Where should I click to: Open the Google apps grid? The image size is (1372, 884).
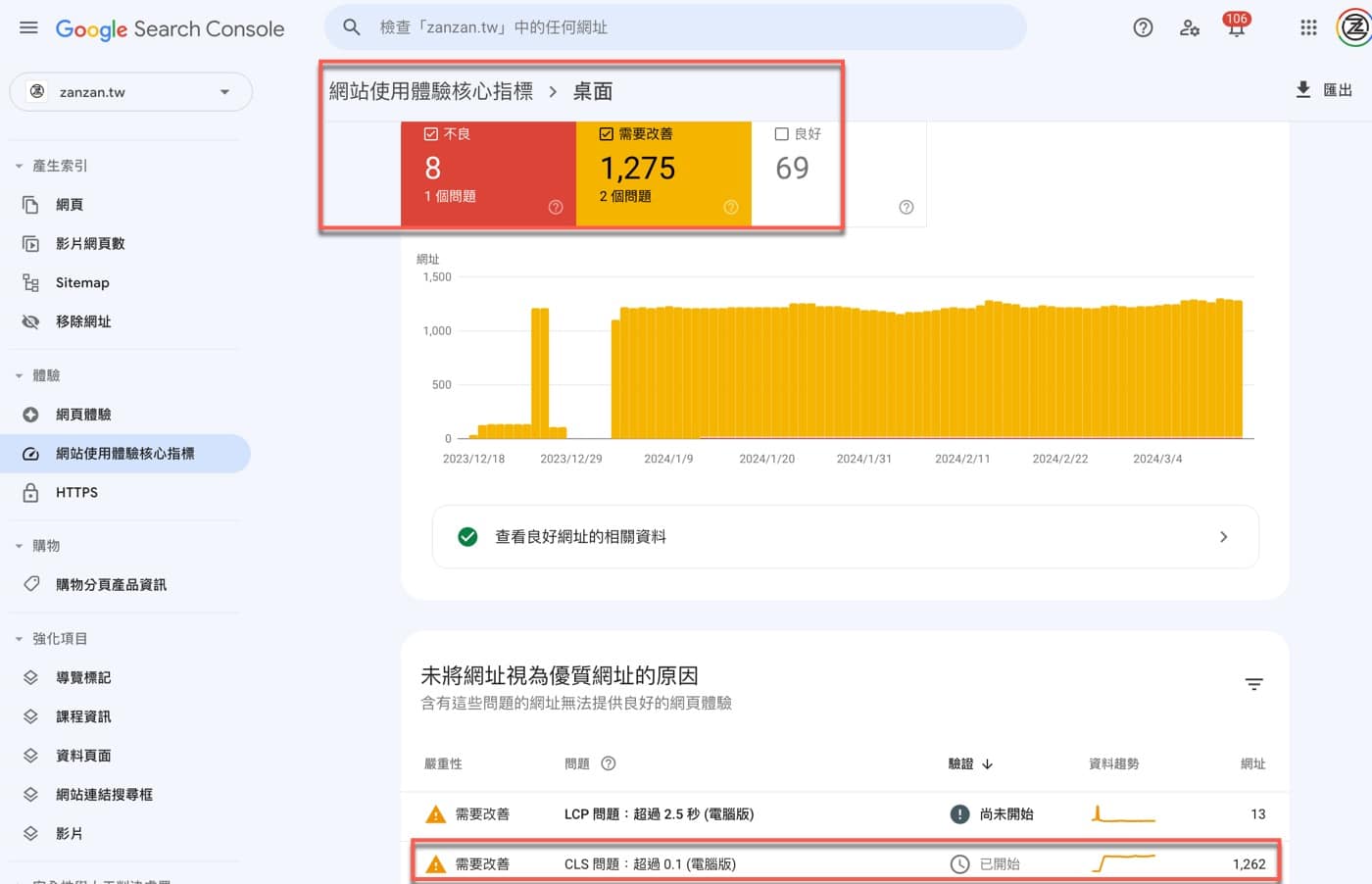coord(1308,27)
